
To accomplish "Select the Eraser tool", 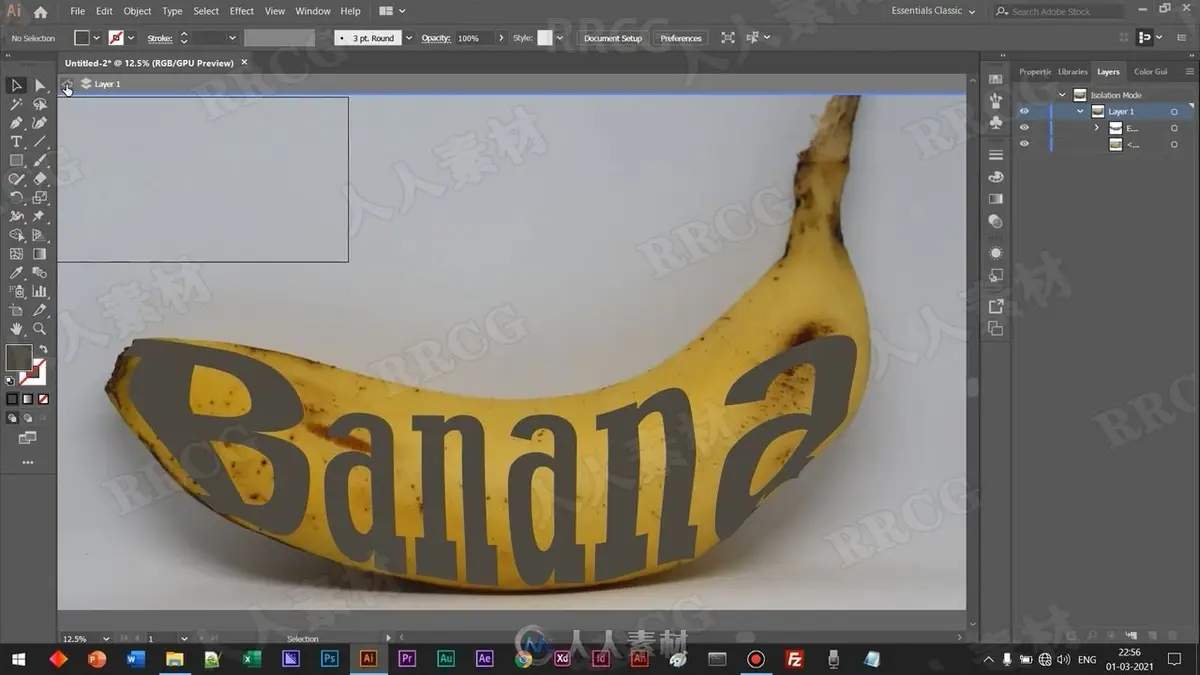I will (40, 179).
